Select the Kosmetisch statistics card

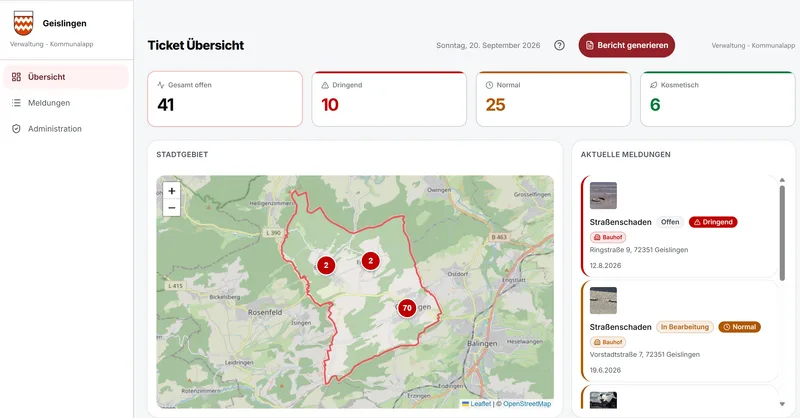coord(718,99)
